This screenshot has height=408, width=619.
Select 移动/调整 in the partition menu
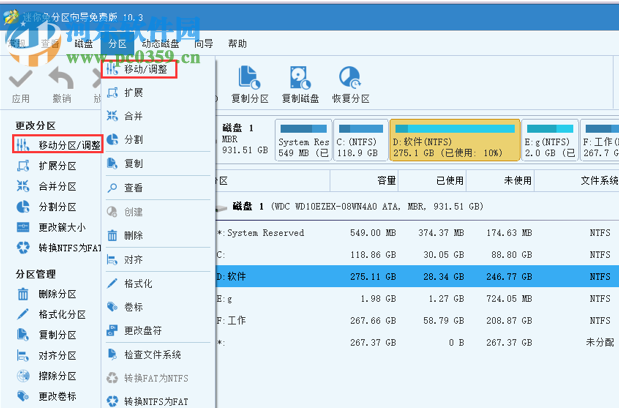point(139,69)
